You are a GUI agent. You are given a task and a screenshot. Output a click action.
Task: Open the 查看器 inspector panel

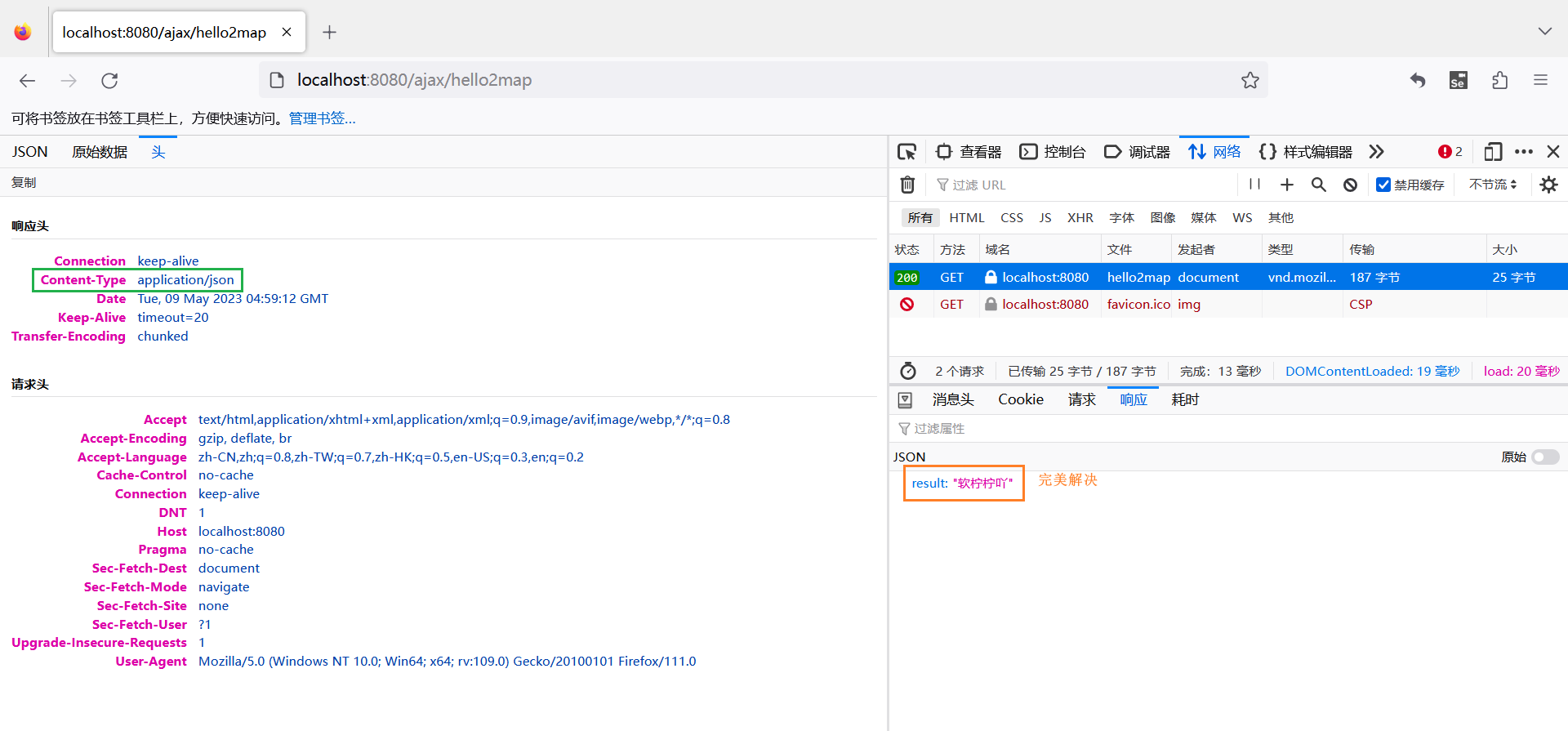[x=969, y=152]
